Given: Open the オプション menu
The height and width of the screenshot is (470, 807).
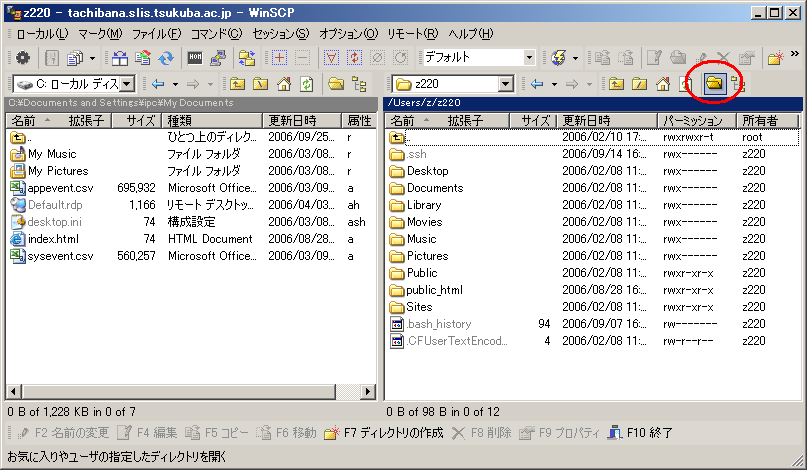Looking at the screenshot, I should click(x=348, y=34).
